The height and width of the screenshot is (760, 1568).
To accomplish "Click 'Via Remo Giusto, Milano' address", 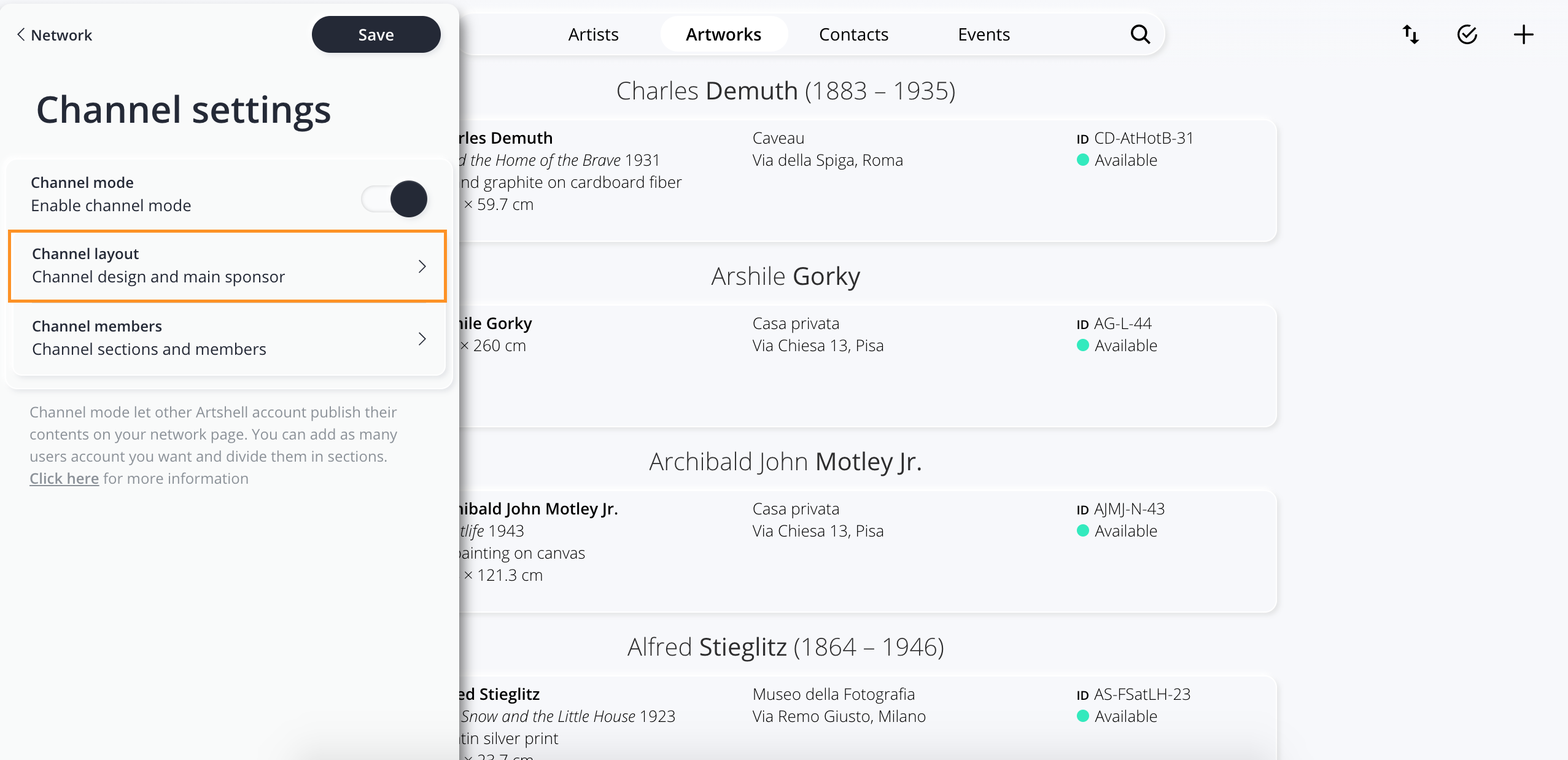I will [x=839, y=716].
